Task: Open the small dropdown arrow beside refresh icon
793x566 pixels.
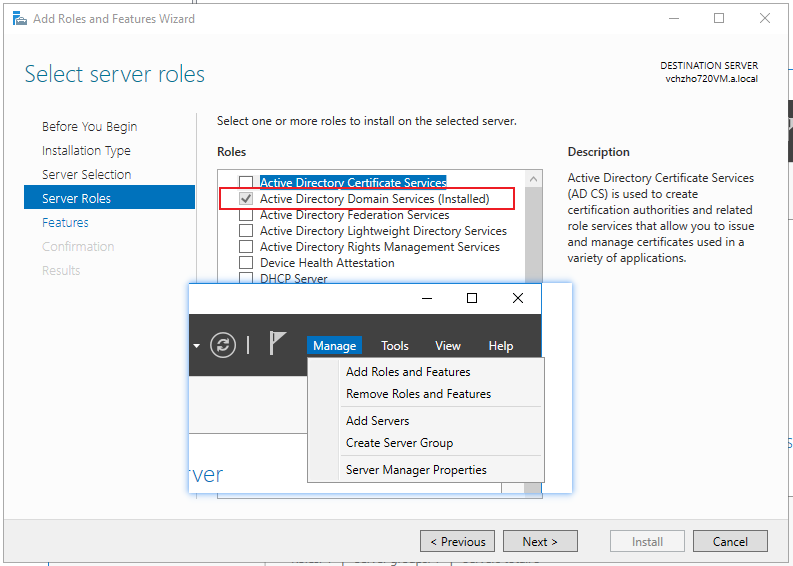Action: [x=197, y=346]
